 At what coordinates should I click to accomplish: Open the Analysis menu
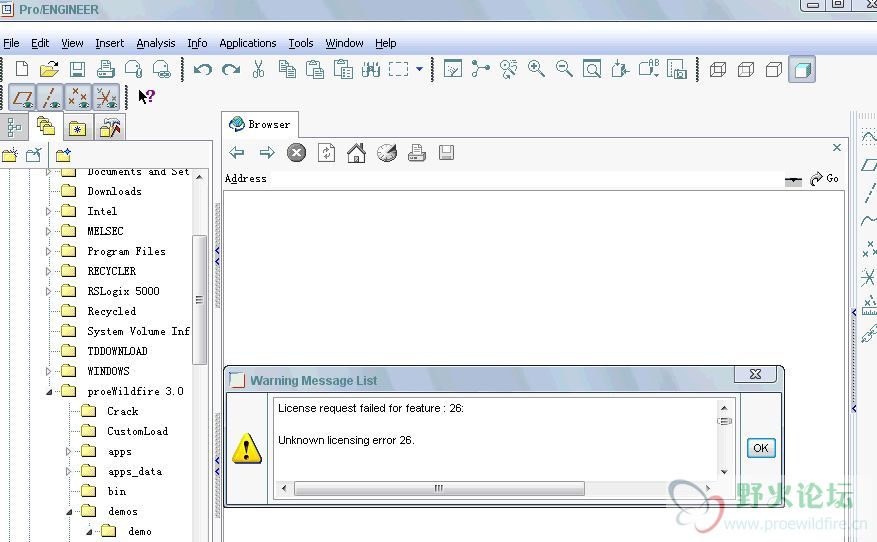pyautogui.click(x=155, y=43)
